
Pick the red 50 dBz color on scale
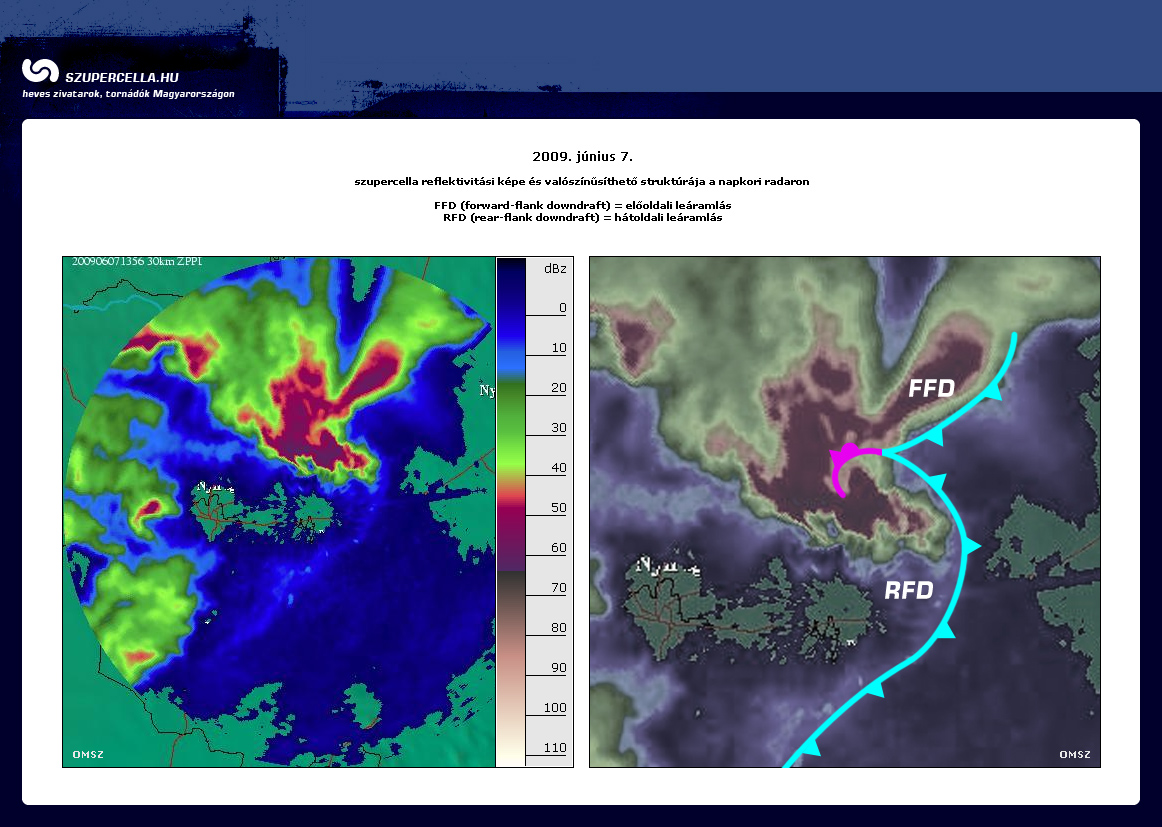click(510, 497)
